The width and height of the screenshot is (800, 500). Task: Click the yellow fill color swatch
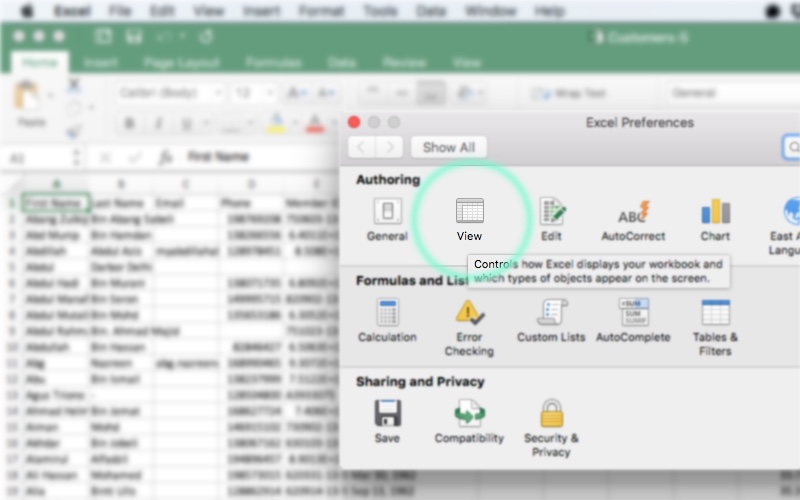tap(276, 124)
